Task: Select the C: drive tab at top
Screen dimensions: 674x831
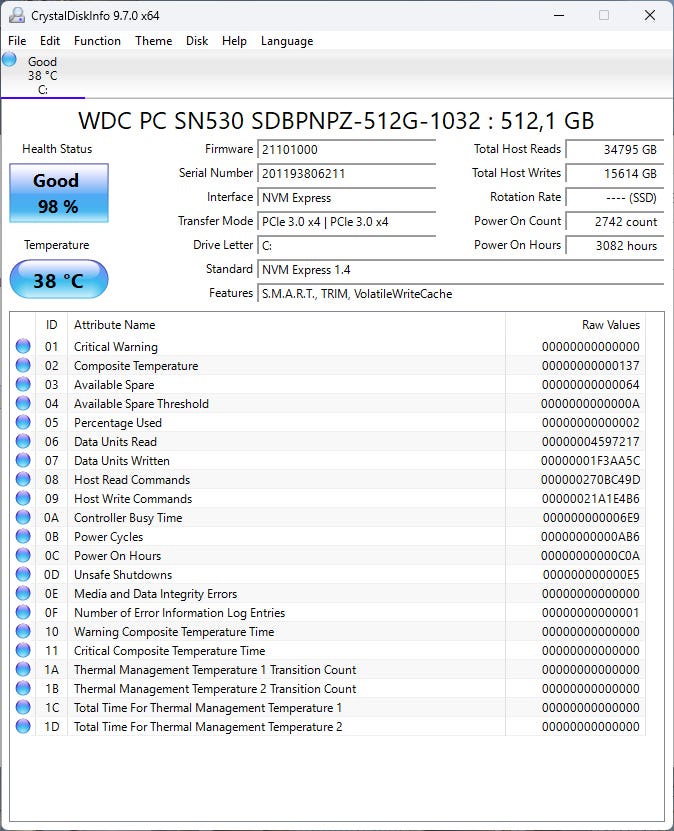Action: coord(43,76)
